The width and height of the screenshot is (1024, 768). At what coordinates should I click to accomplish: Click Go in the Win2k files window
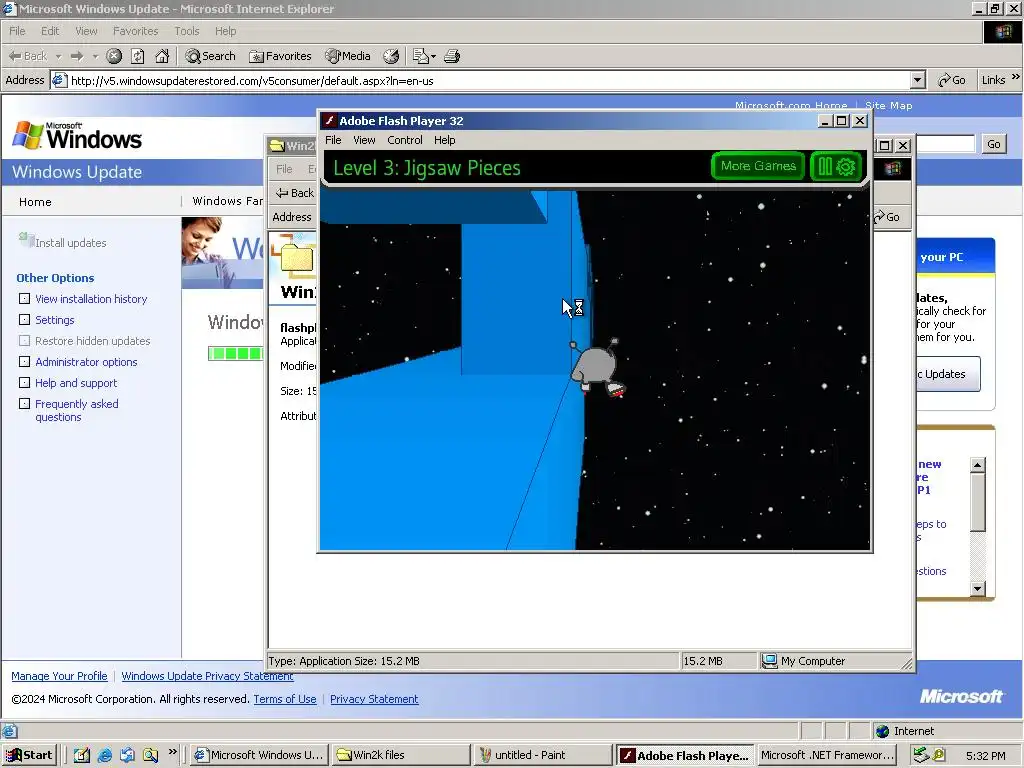click(888, 217)
